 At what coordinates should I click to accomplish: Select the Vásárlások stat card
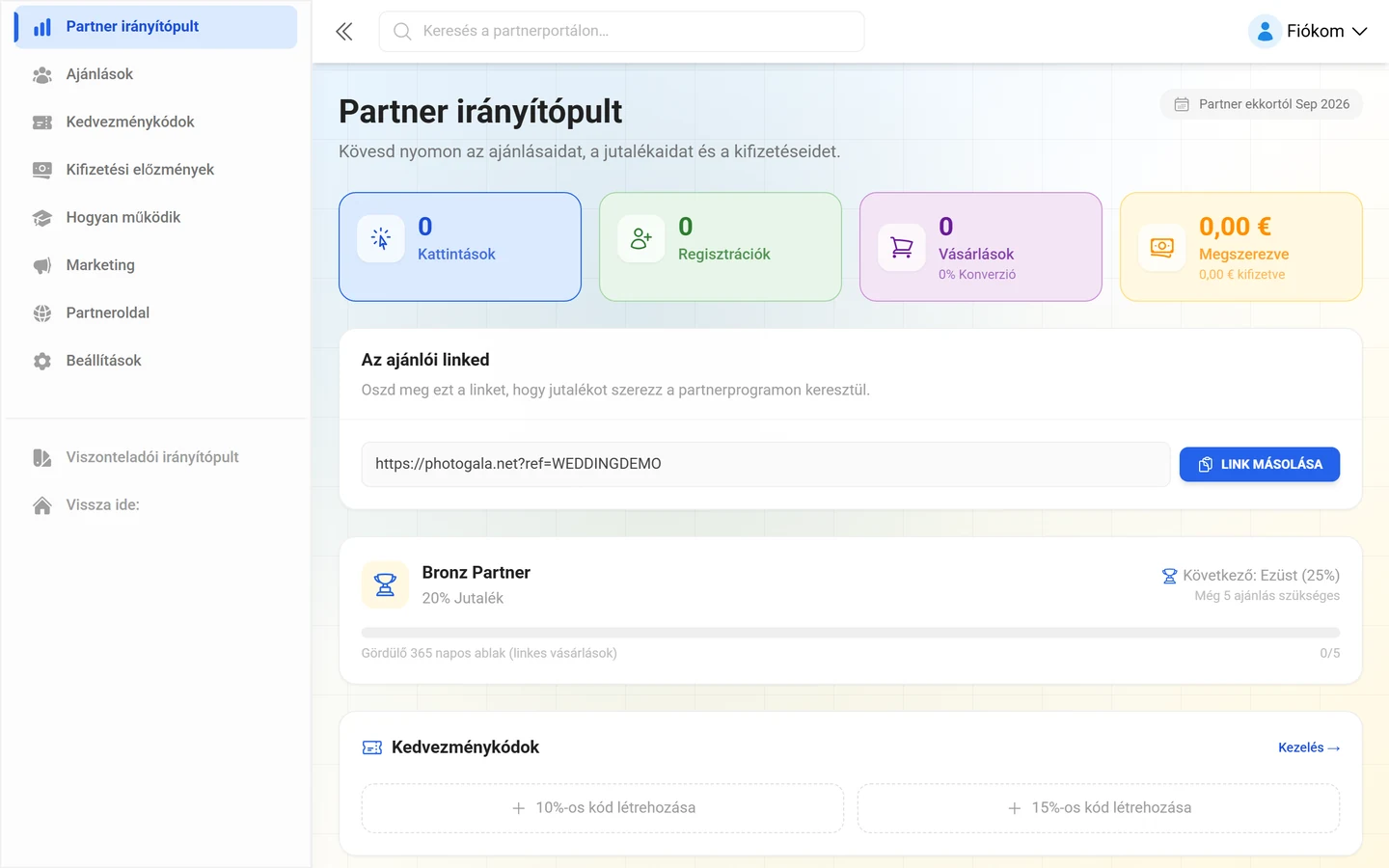(x=981, y=247)
